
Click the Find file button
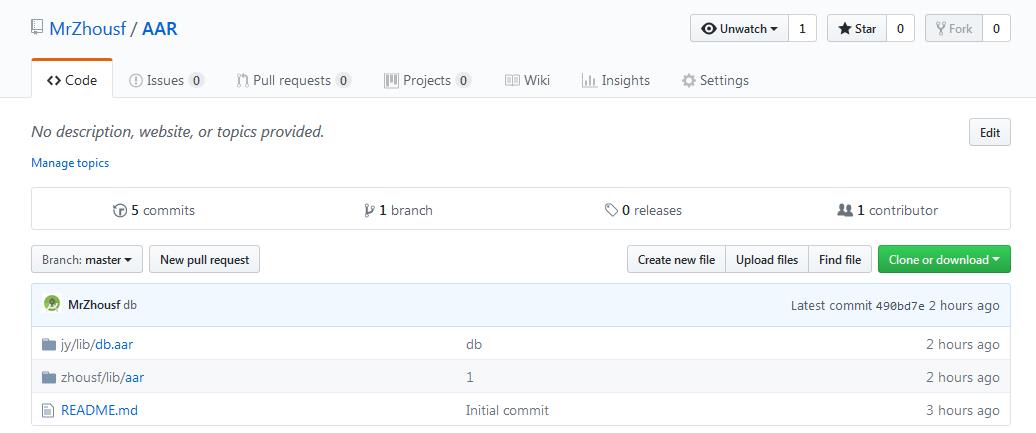point(840,260)
